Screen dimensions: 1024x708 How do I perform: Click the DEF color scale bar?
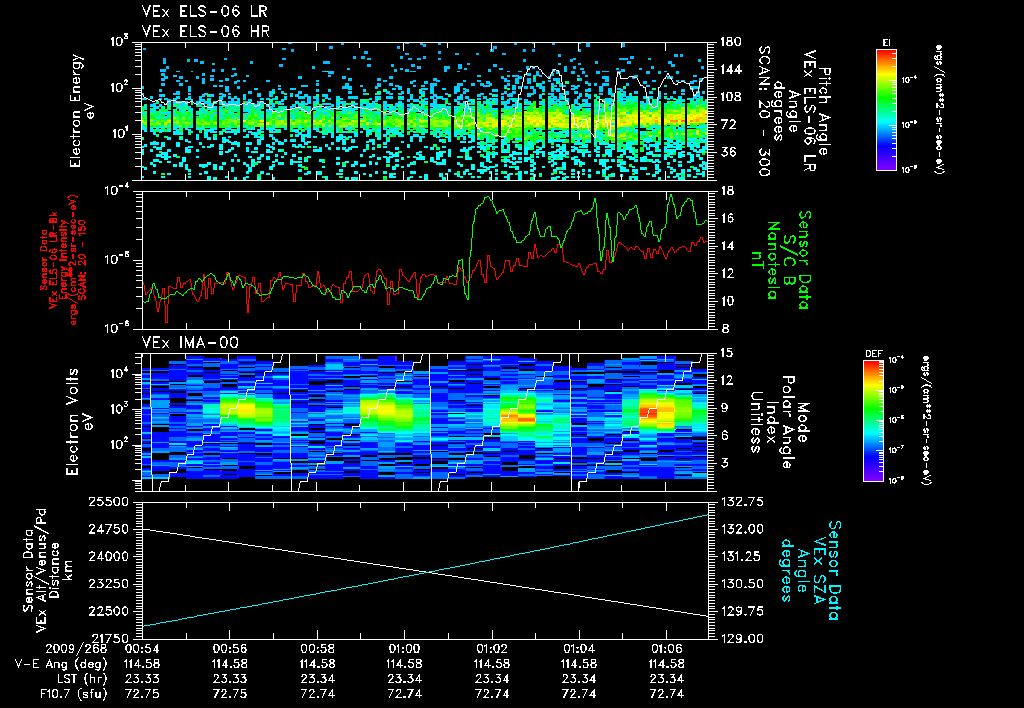point(874,421)
